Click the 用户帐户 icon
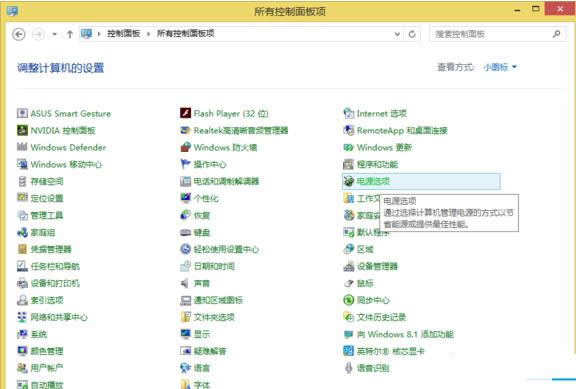Image resolution: width=576 pixels, height=389 pixels. click(x=22, y=368)
